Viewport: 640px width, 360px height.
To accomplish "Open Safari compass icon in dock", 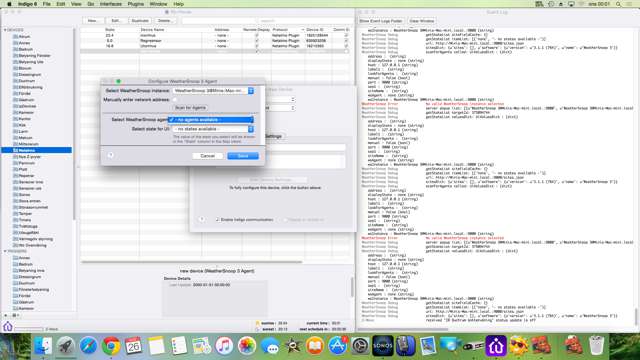I will coord(88,346).
